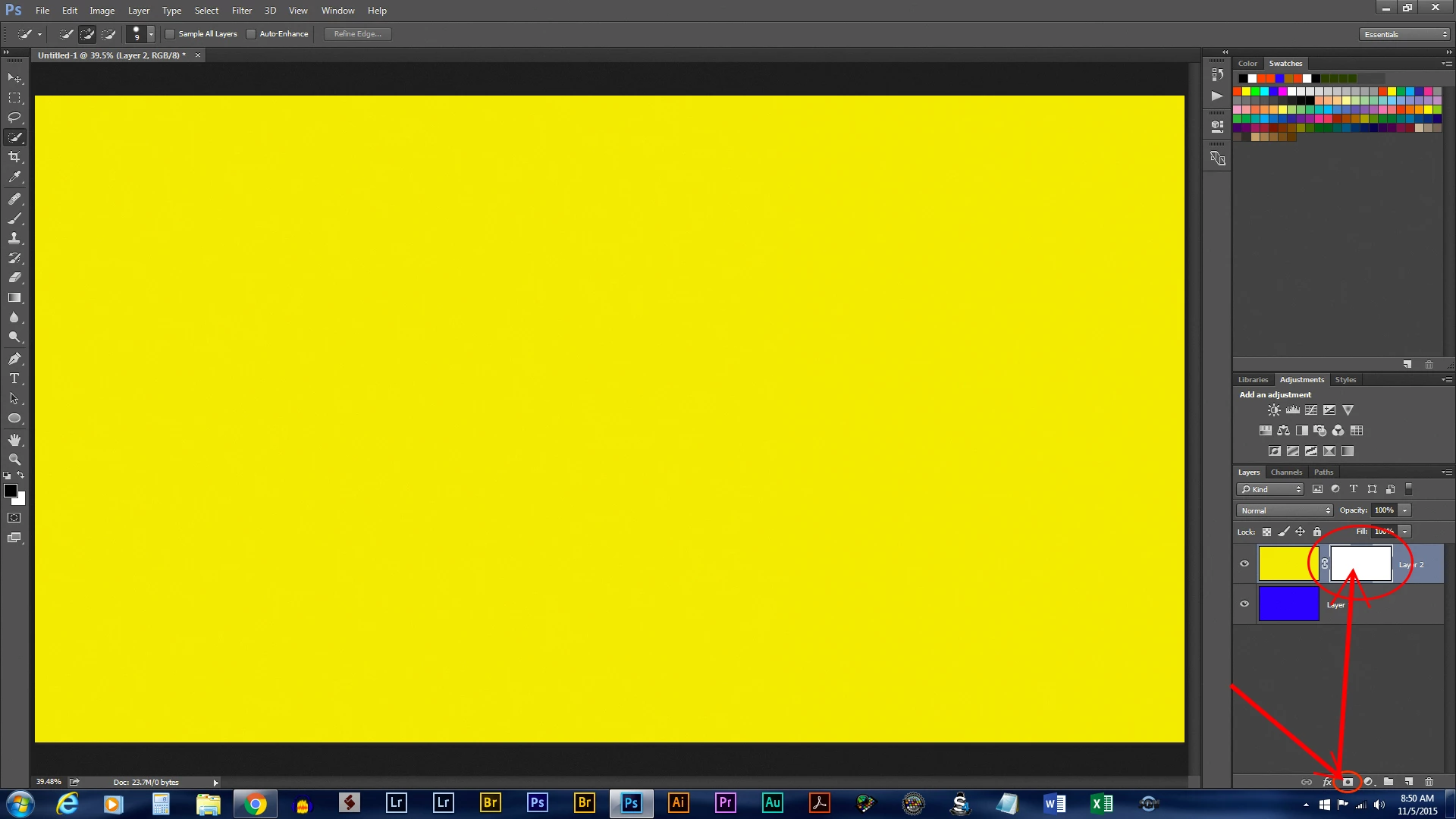Select the Horizontal Type tool
Image resolution: width=1456 pixels, height=819 pixels.
point(14,378)
